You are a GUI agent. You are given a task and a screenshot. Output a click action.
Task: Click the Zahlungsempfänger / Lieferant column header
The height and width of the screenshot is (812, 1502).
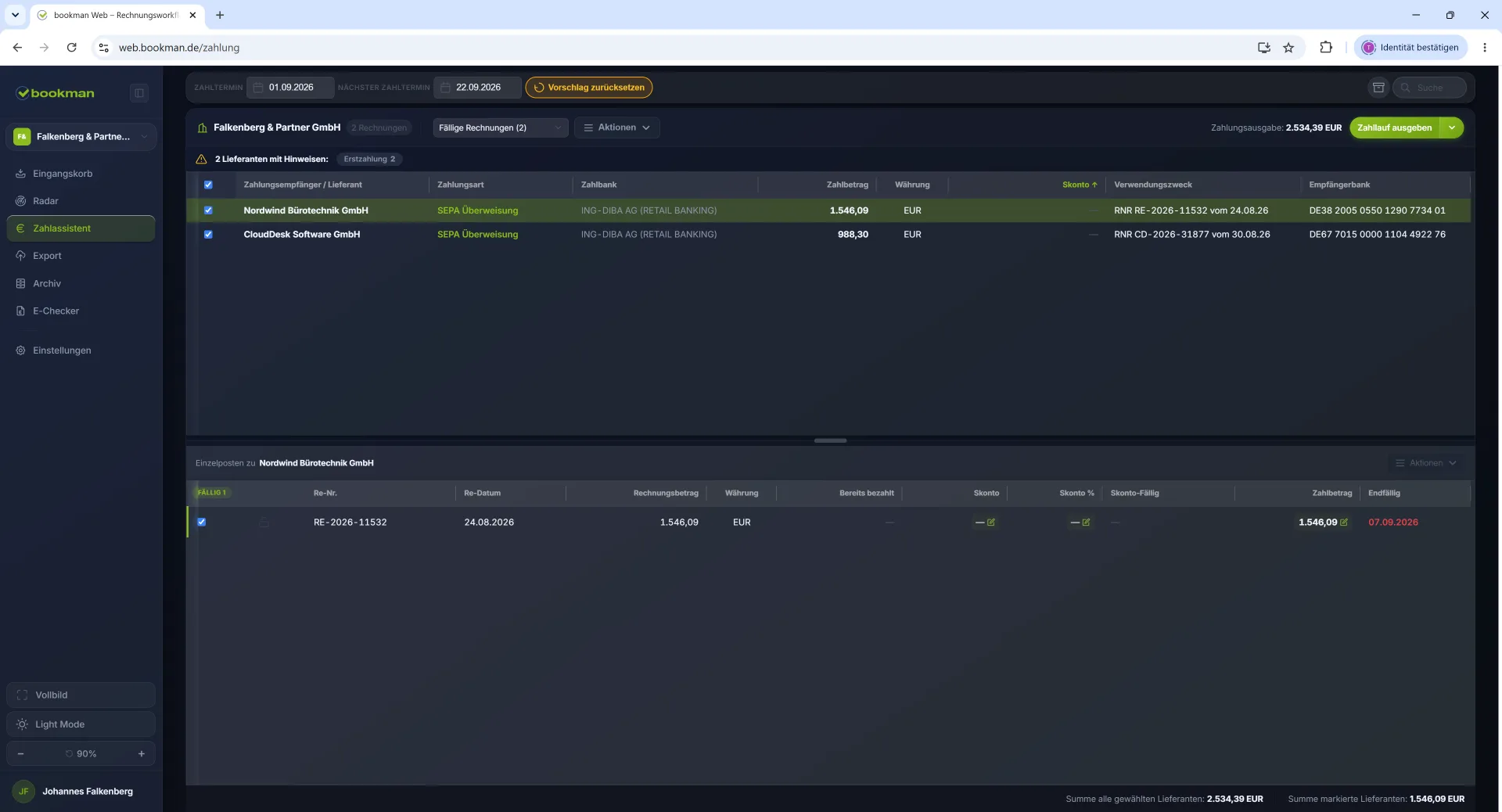click(x=303, y=185)
